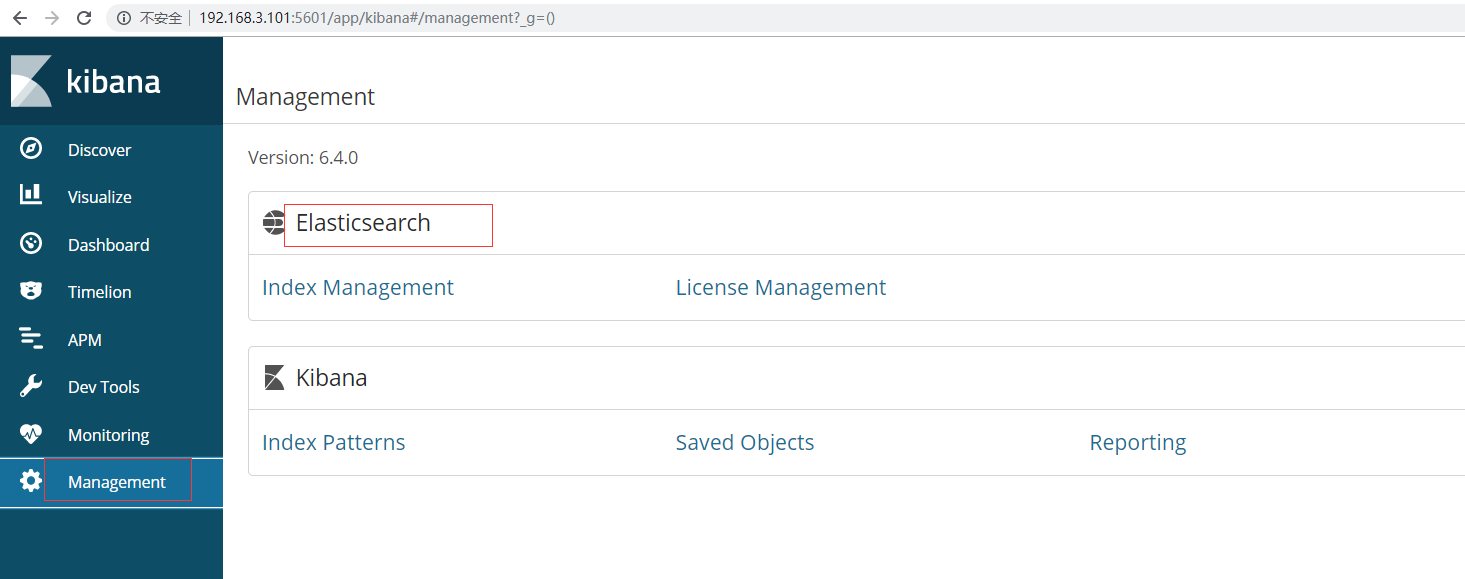Open License Management link
1465x579 pixels.
pos(780,288)
